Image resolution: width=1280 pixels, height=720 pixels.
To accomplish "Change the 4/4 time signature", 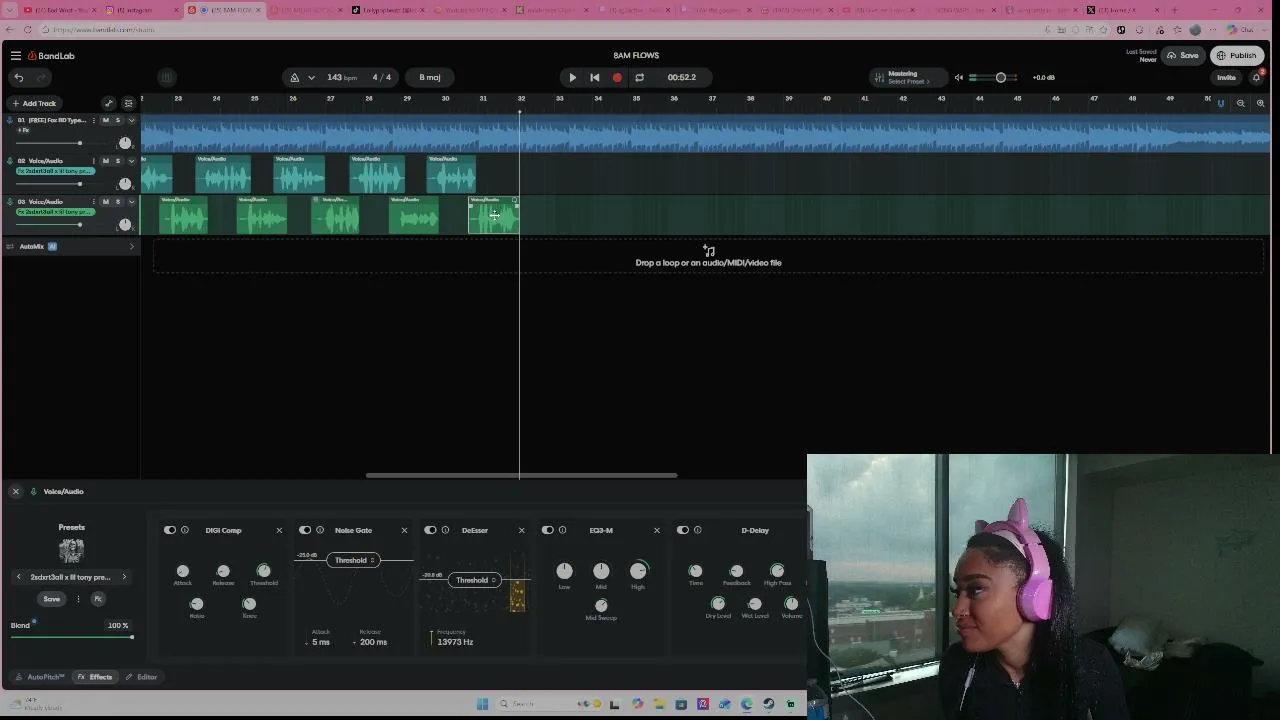I will click(382, 77).
